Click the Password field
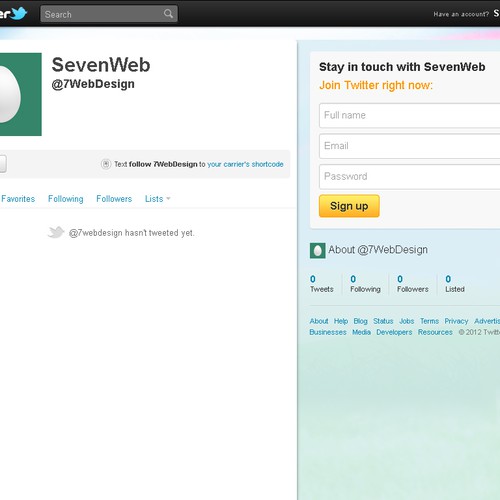 point(410,177)
